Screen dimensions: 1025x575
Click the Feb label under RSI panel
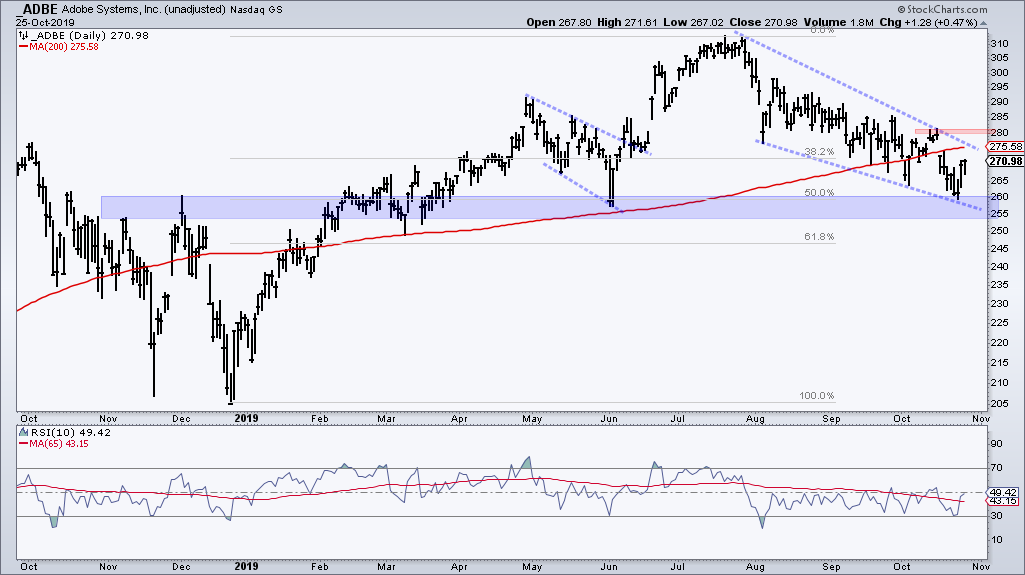[319, 567]
